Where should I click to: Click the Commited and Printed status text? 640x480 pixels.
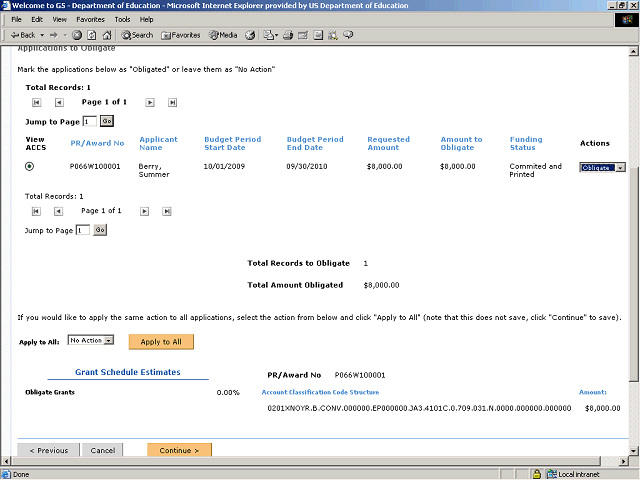click(x=536, y=170)
